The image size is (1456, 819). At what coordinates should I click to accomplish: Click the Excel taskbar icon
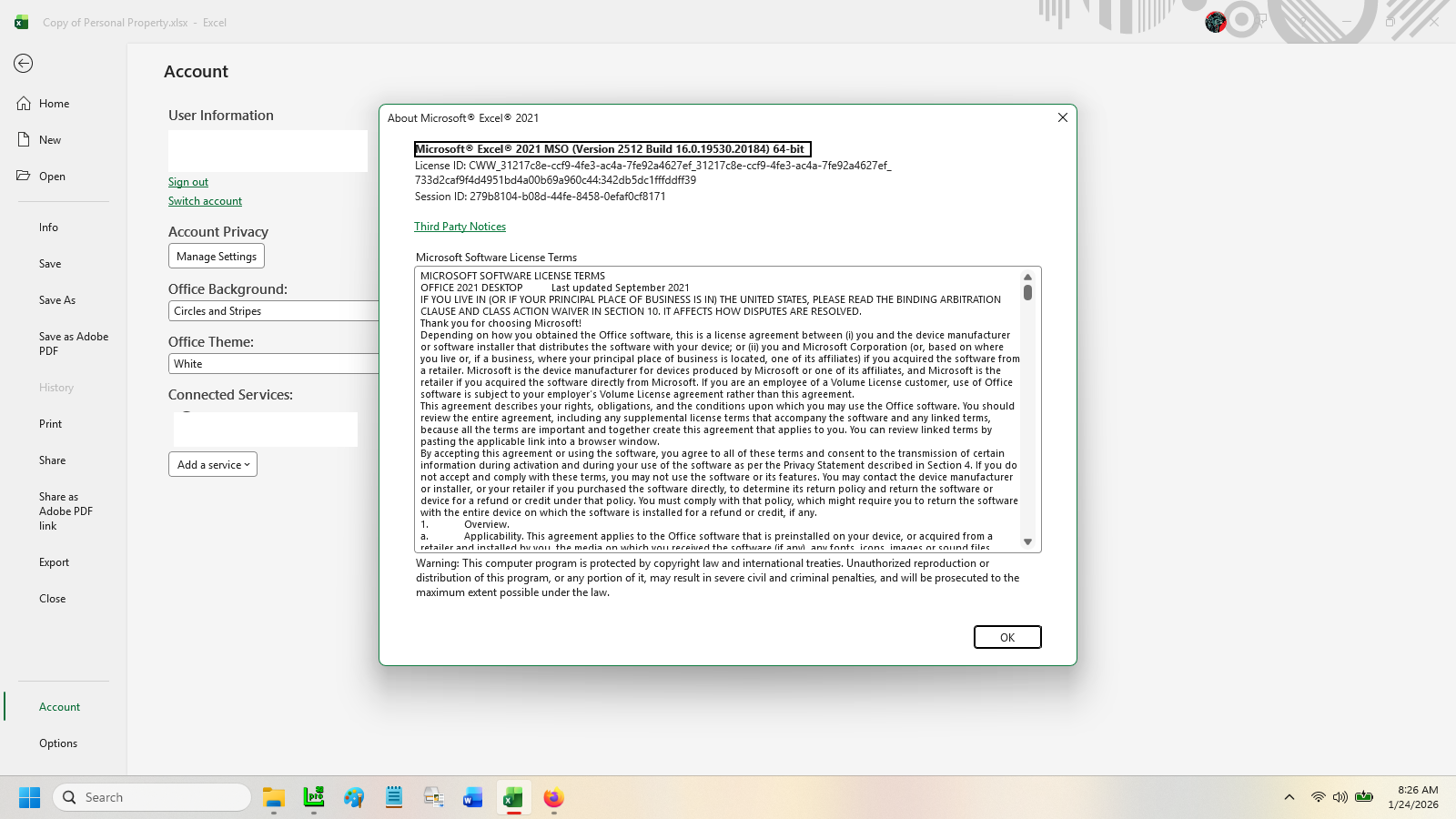pos(513,798)
